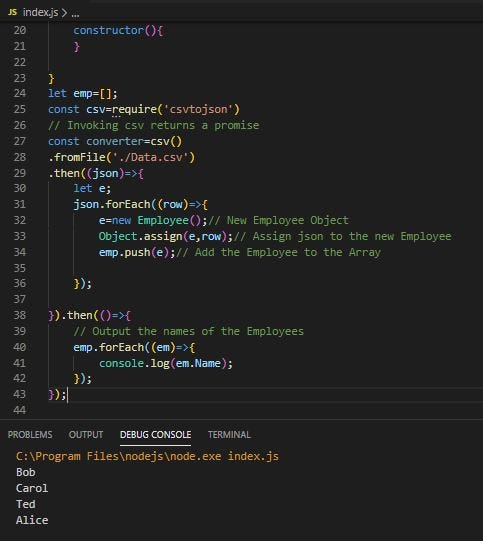Click 'let e;' on line 30

[92, 188]
